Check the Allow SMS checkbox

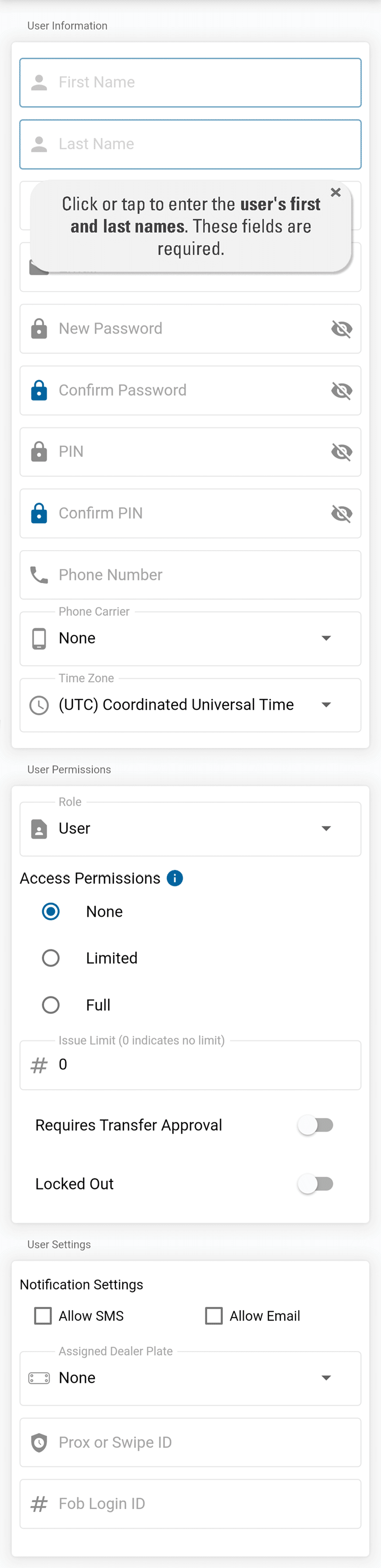43,1315
